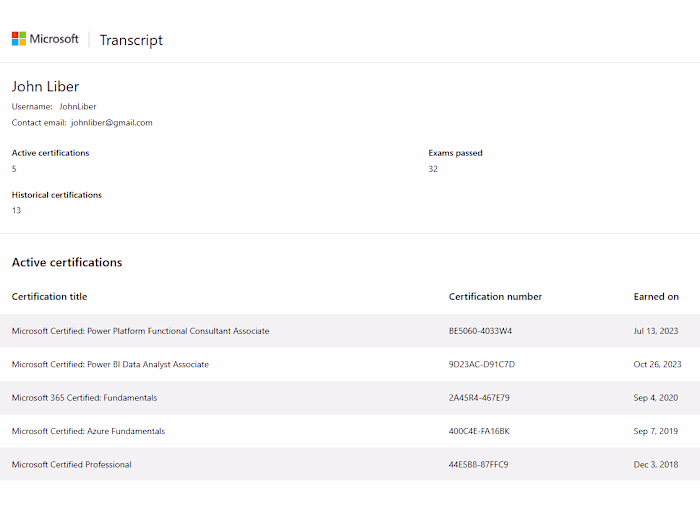The height and width of the screenshot is (525, 700).
Task: Select the Azure Fundamentals certification row
Action: tap(88, 432)
